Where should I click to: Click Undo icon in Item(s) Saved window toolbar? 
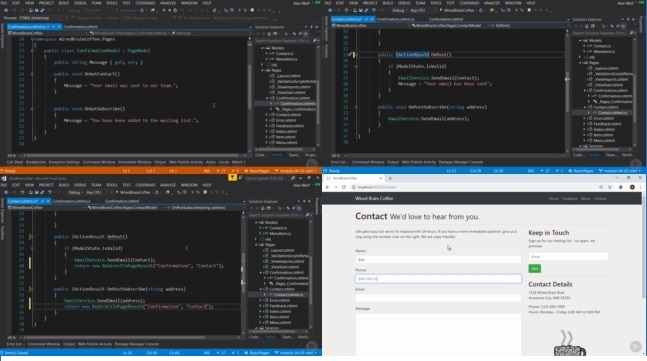point(50,192)
